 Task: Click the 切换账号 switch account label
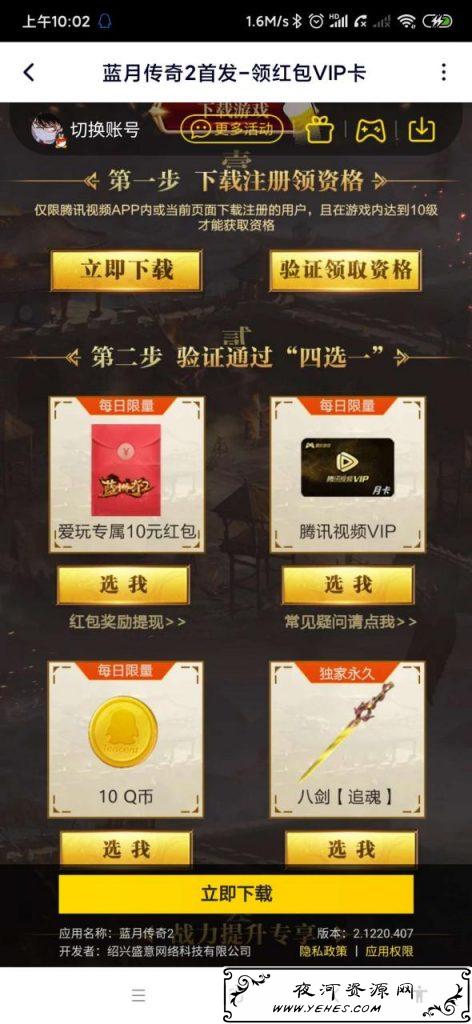104,129
